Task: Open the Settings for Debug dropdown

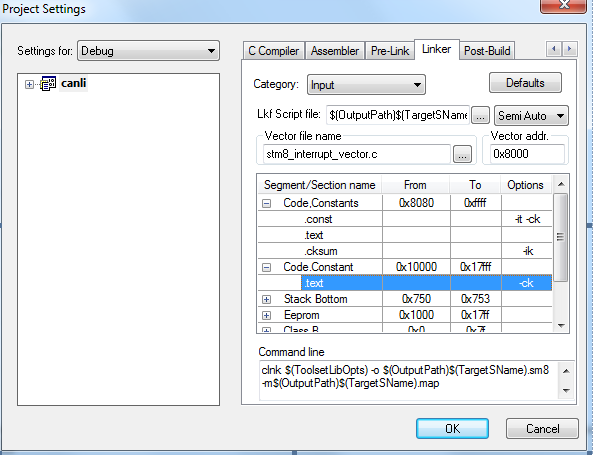Action: pyautogui.click(x=148, y=51)
